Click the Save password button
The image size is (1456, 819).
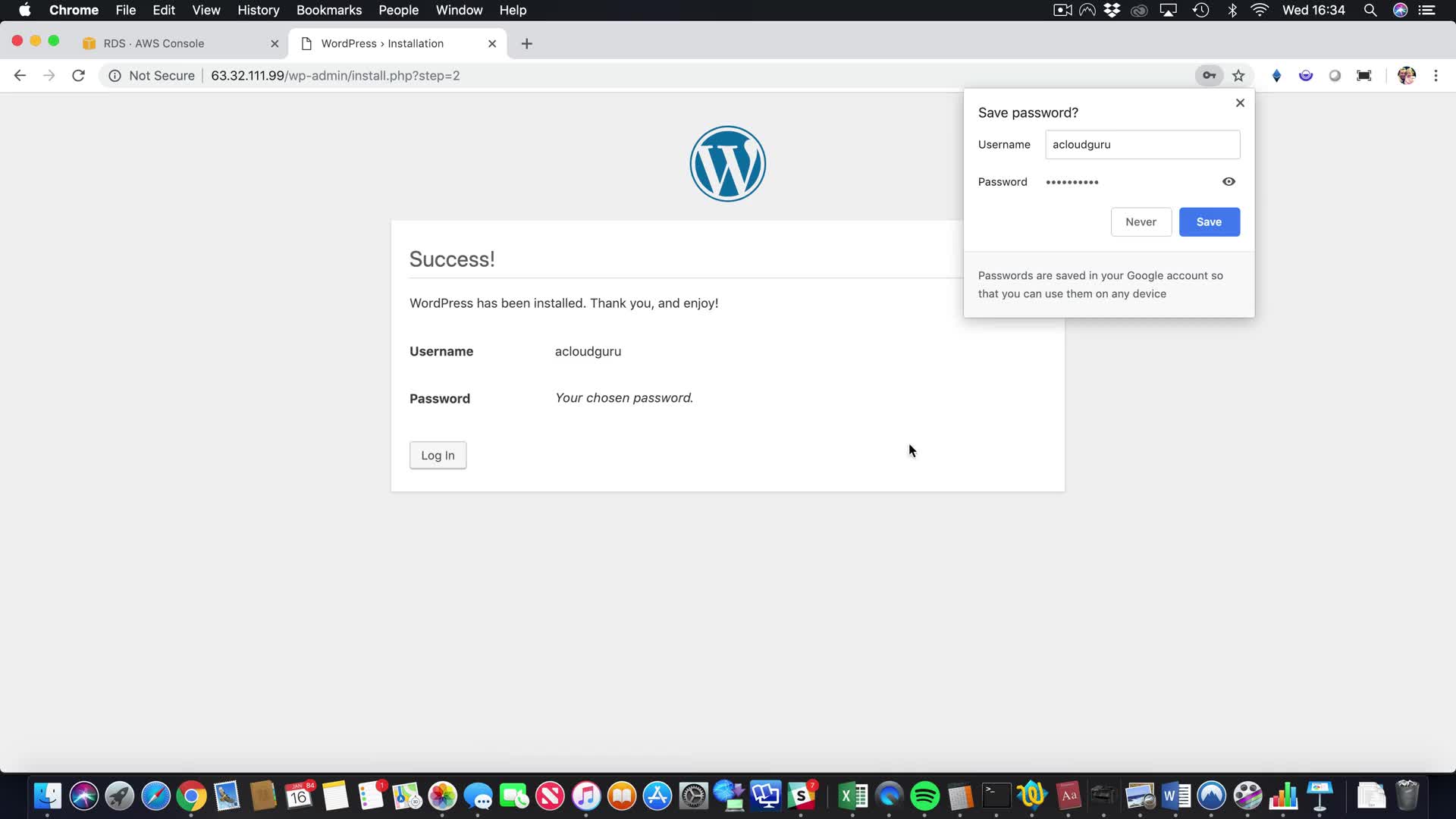tap(1209, 222)
